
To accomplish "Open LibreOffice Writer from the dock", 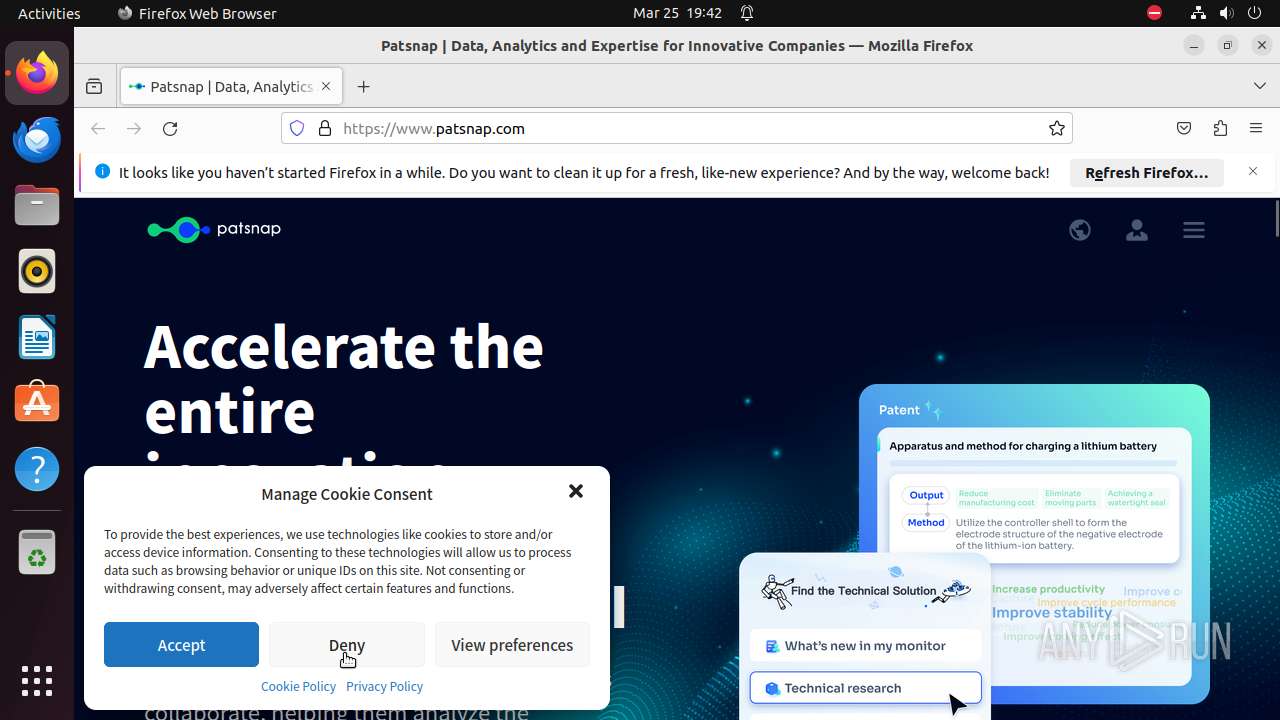I will [37, 337].
